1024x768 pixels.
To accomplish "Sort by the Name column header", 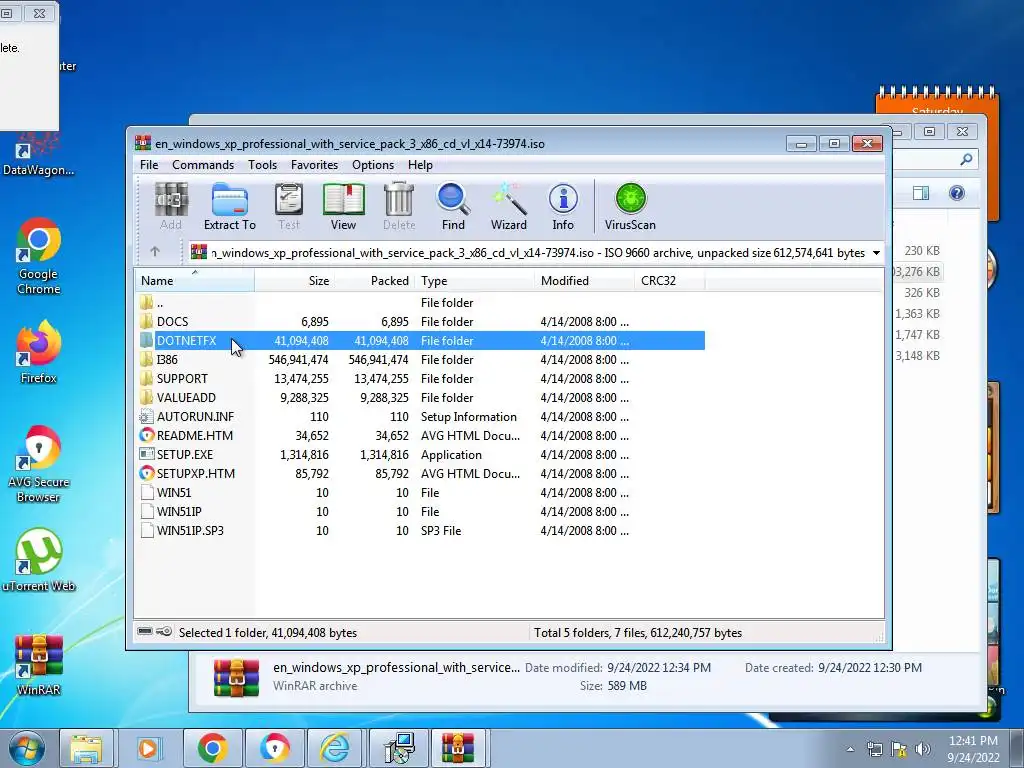I will point(195,281).
